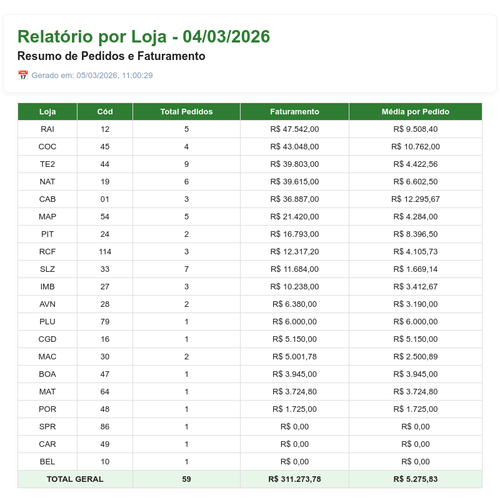Click the Gerado em timestamp text
This screenshot has width=500, height=500.
click(92, 75)
